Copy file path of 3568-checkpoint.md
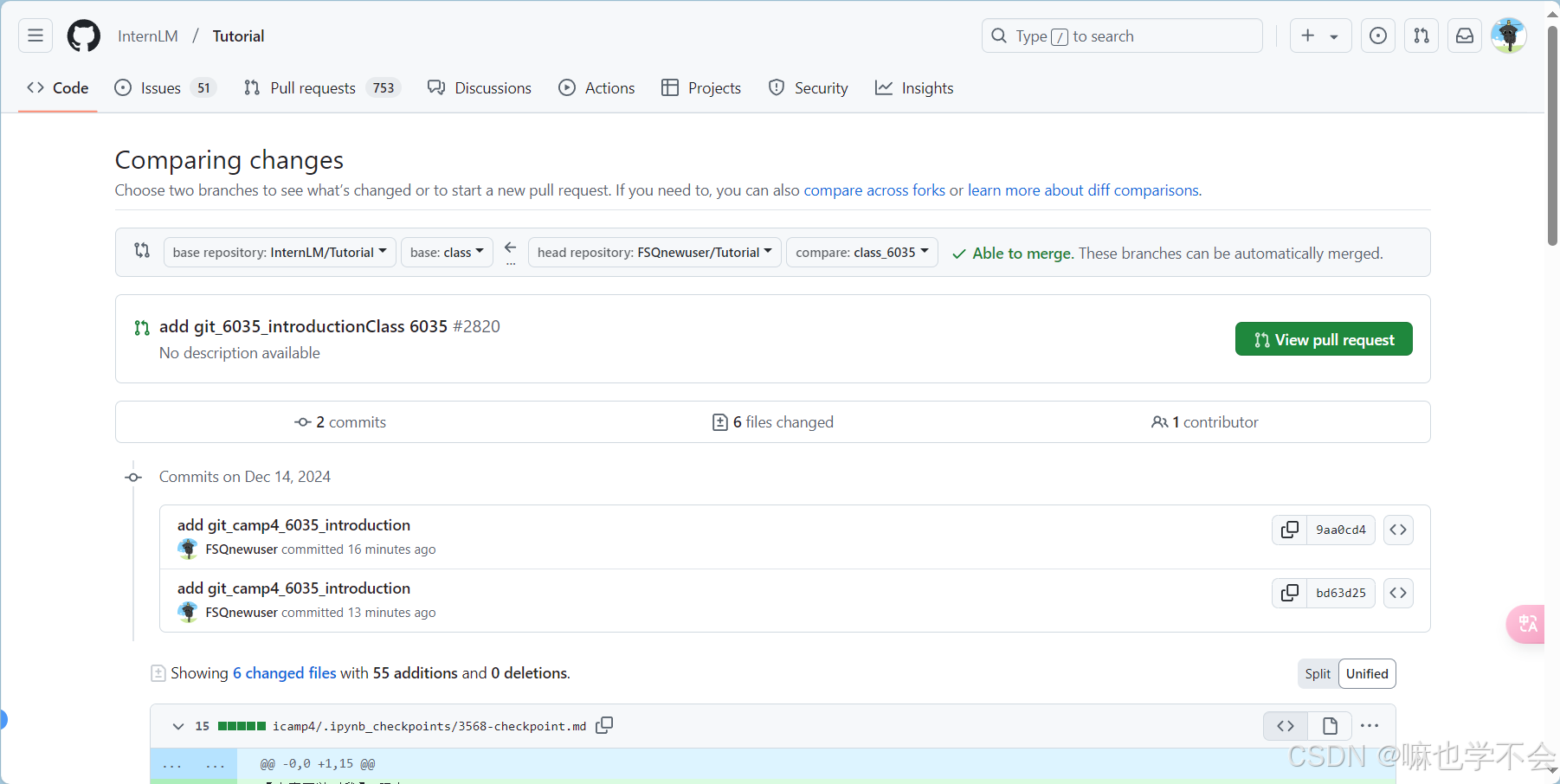This screenshot has height=784, width=1560. [604, 725]
